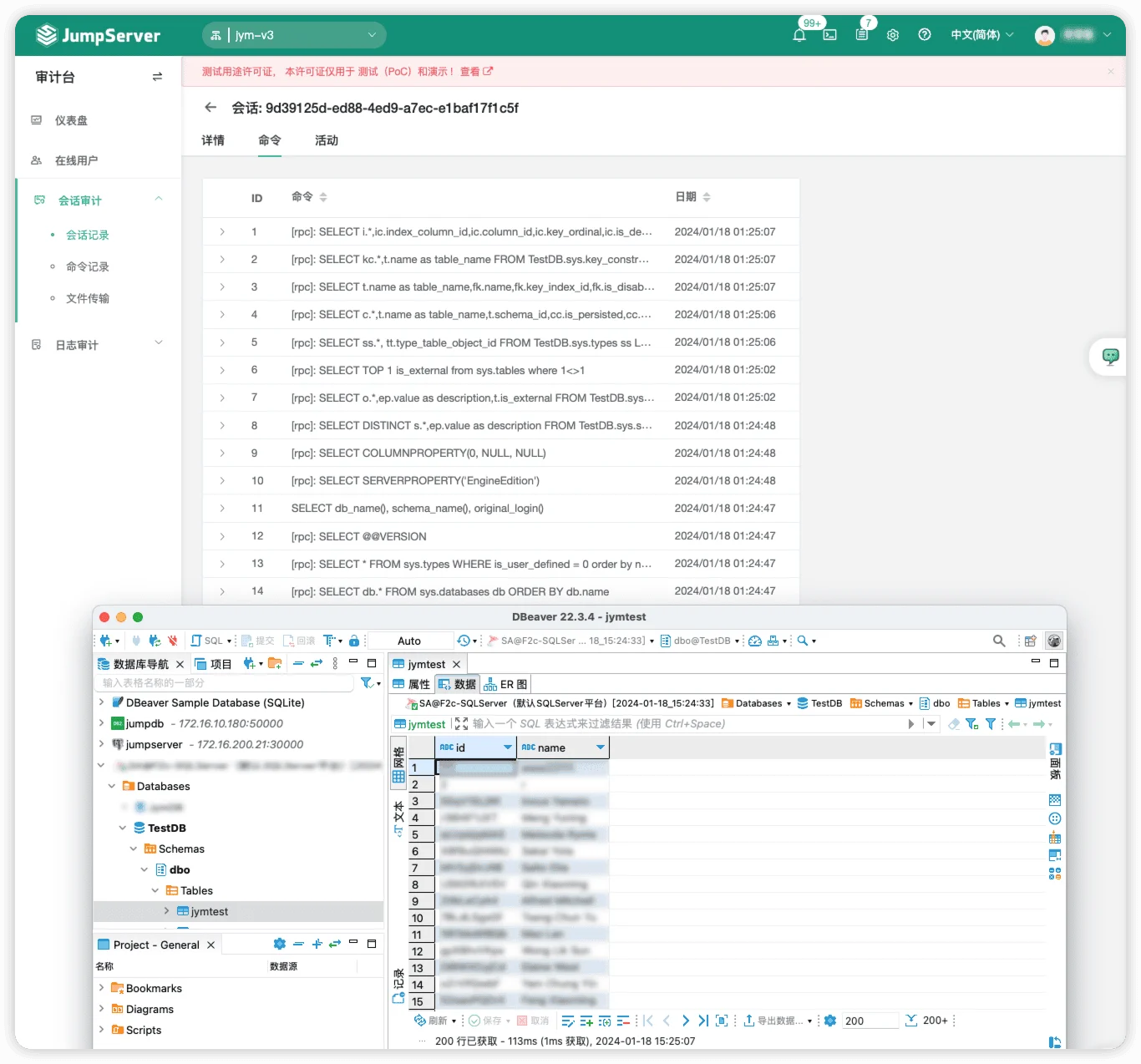
Task: Click fetch size 200 input field
Action: point(870,1021)
